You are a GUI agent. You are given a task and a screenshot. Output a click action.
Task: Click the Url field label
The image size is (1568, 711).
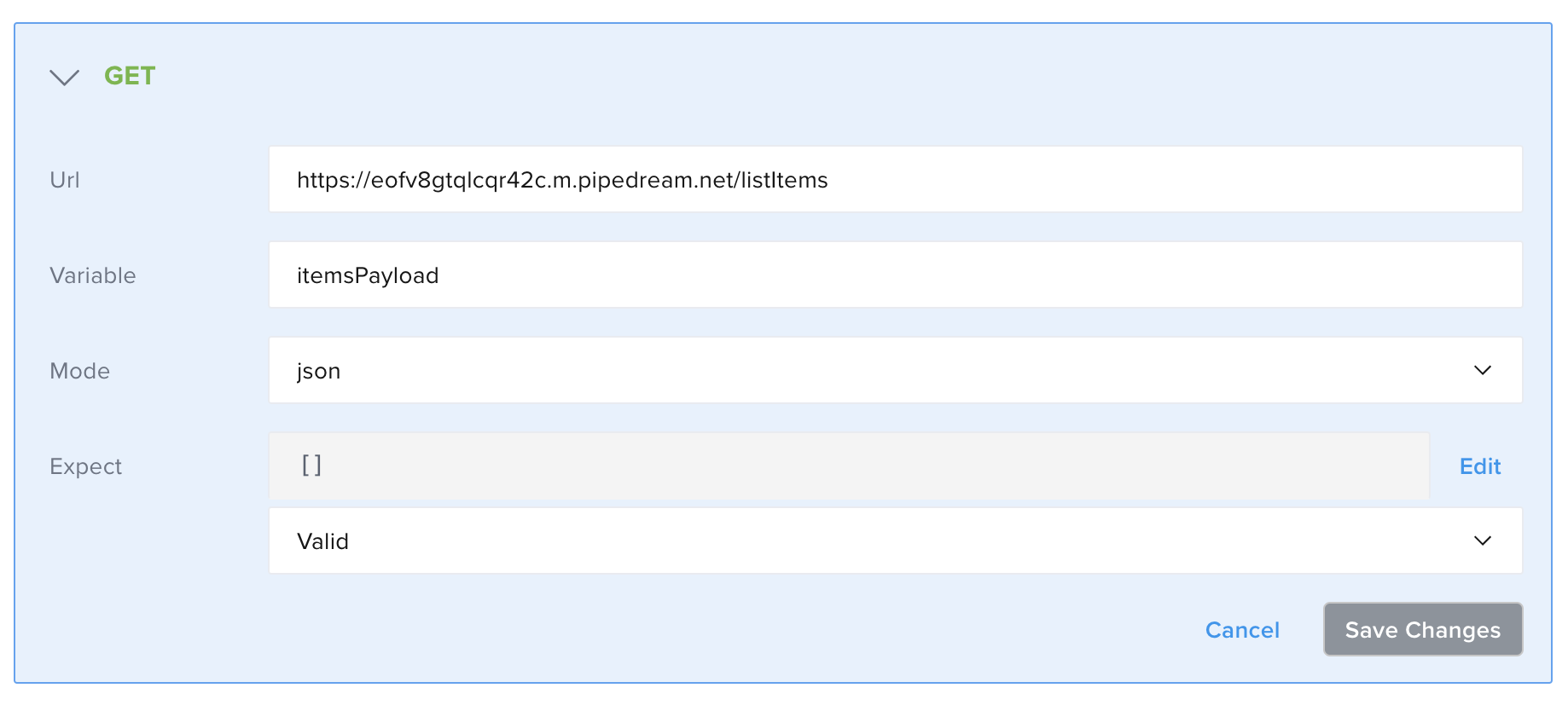[65, 180]
